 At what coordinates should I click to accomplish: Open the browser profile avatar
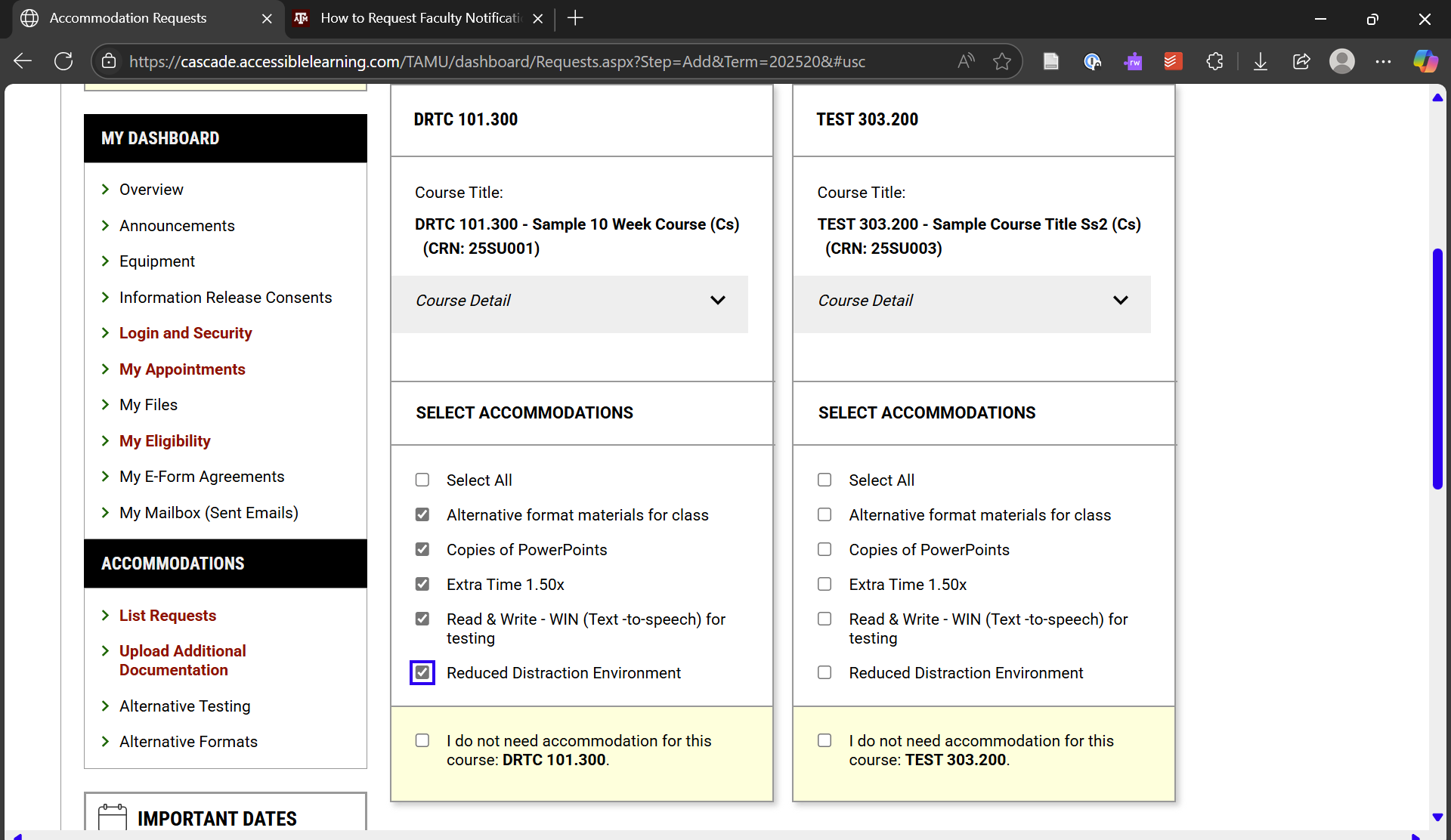(x=1342, y=61)
